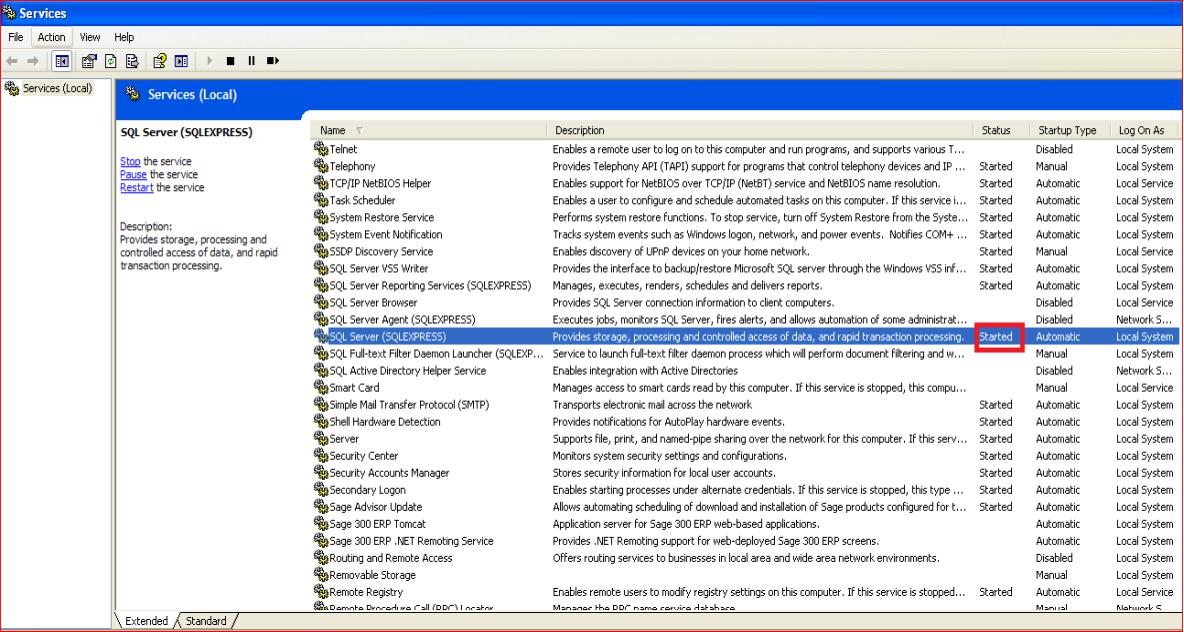Sort by the Description column header
1184x632 pixels.
point(759,130)
